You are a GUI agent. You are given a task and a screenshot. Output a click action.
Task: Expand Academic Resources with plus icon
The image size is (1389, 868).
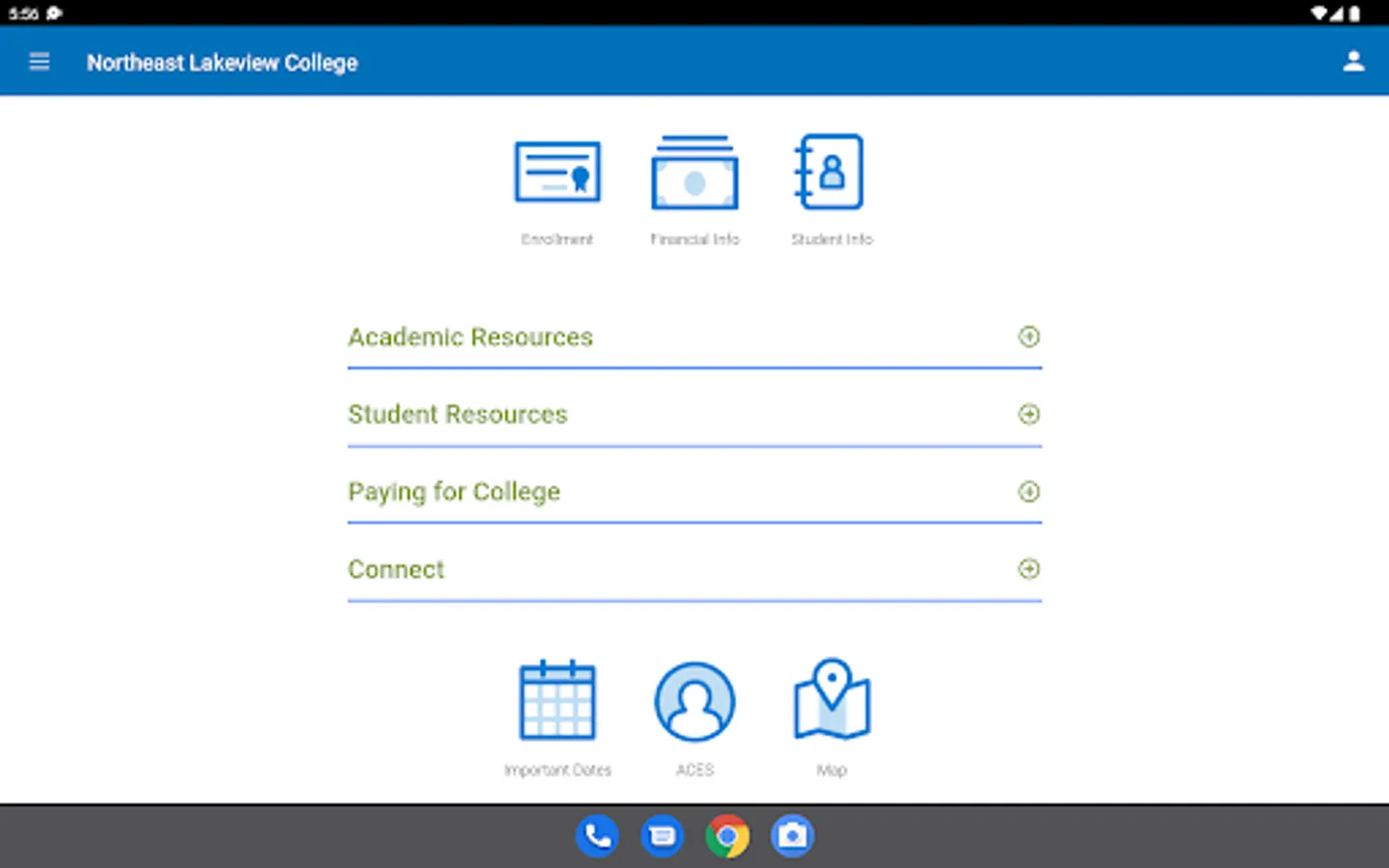pos(1029,337)
